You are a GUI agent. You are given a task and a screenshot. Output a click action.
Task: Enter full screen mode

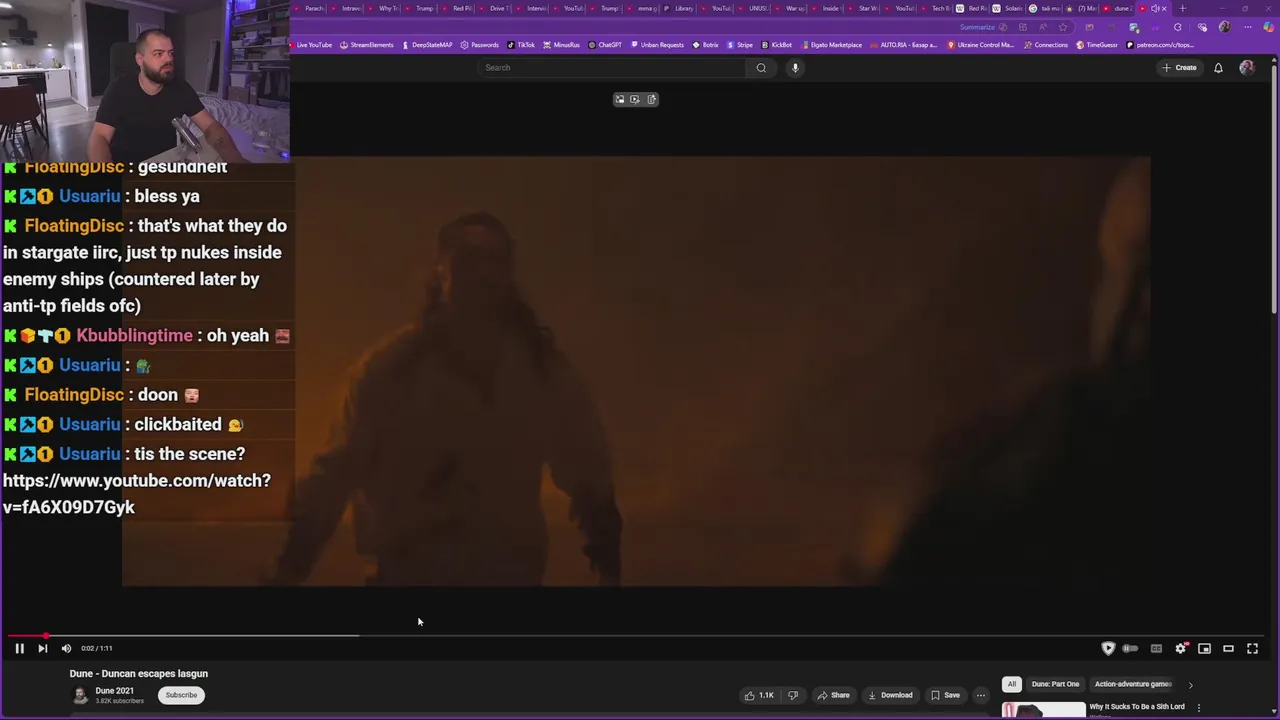1252,648
